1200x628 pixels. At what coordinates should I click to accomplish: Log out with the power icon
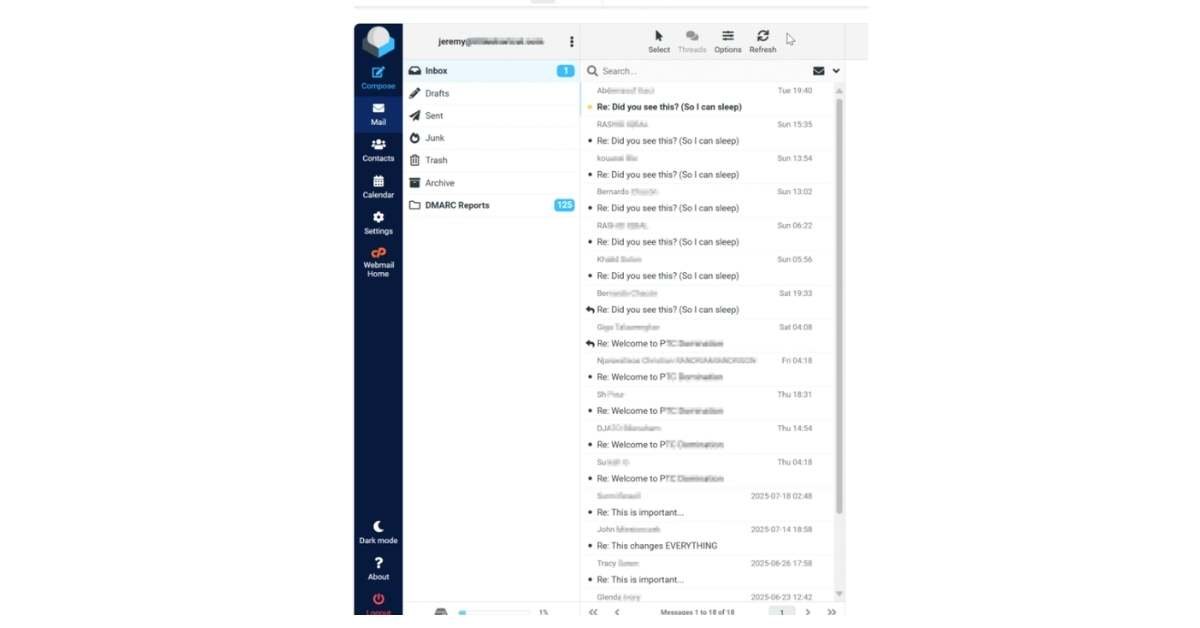[378, 603]
